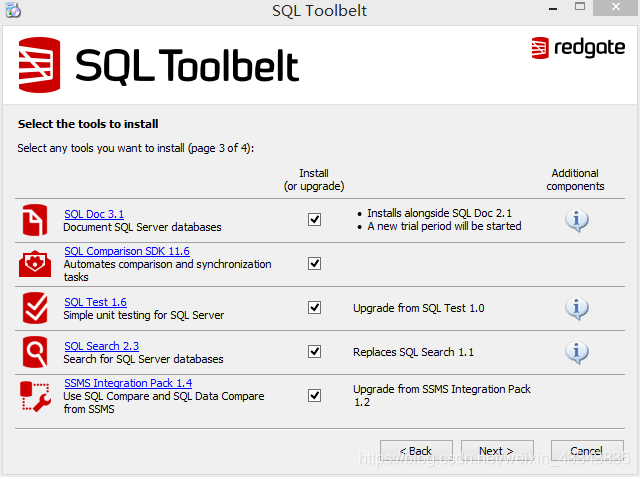The image size is (640, 477).
Task: Open info bubble for SQL Doc 3.1
Action: pyautogui.click(x=576, y=220)
